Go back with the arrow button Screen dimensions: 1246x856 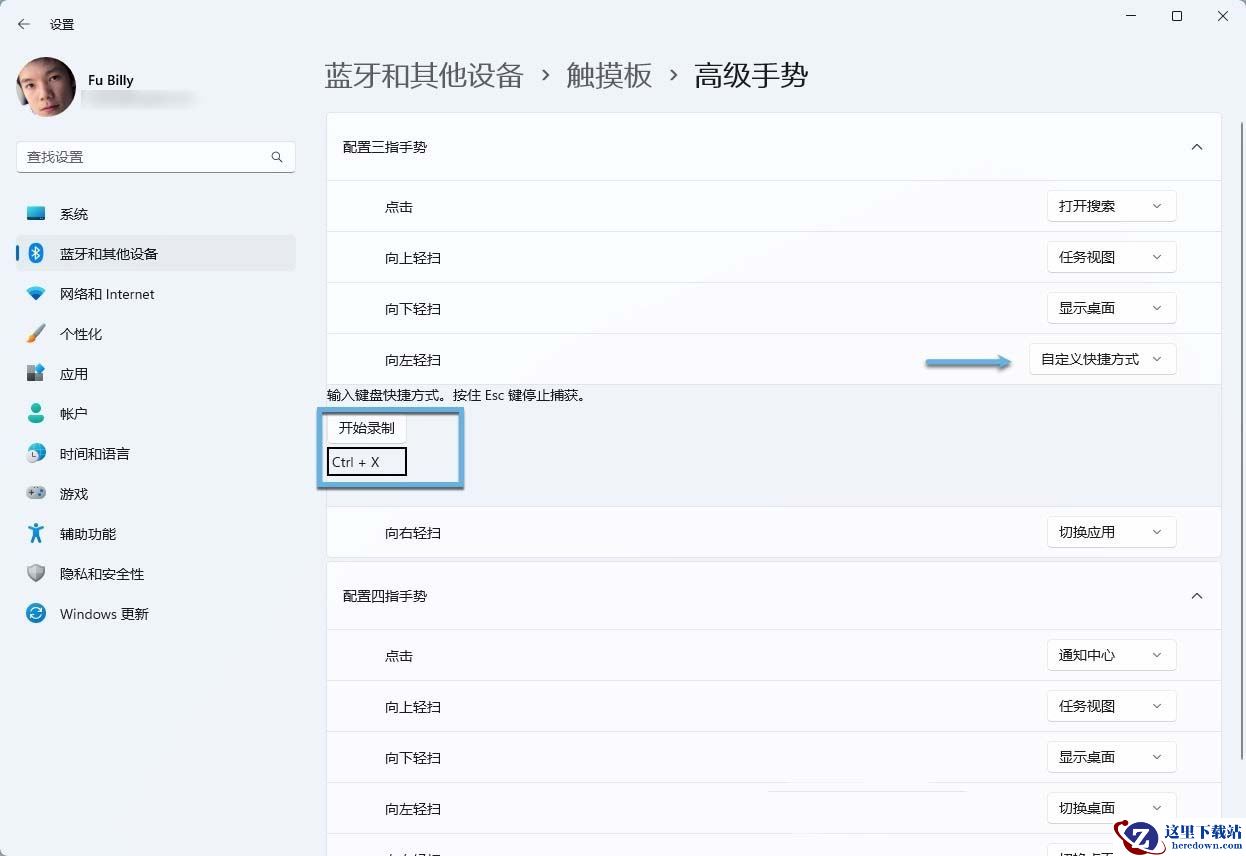(x=24, y=24)
